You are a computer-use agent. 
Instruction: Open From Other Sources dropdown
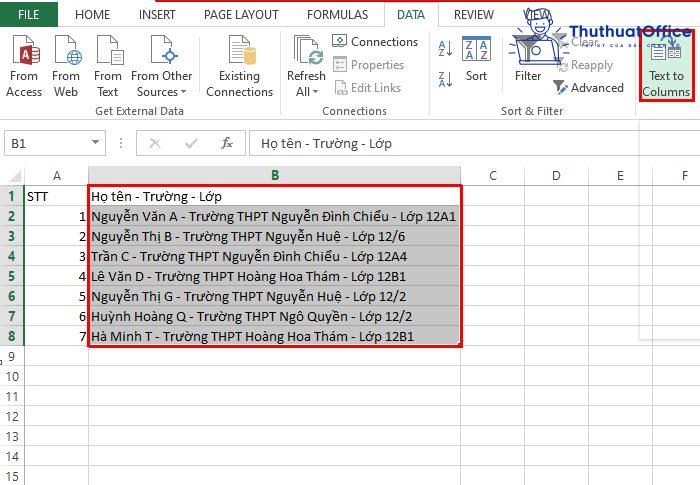(x=162, y=66)
